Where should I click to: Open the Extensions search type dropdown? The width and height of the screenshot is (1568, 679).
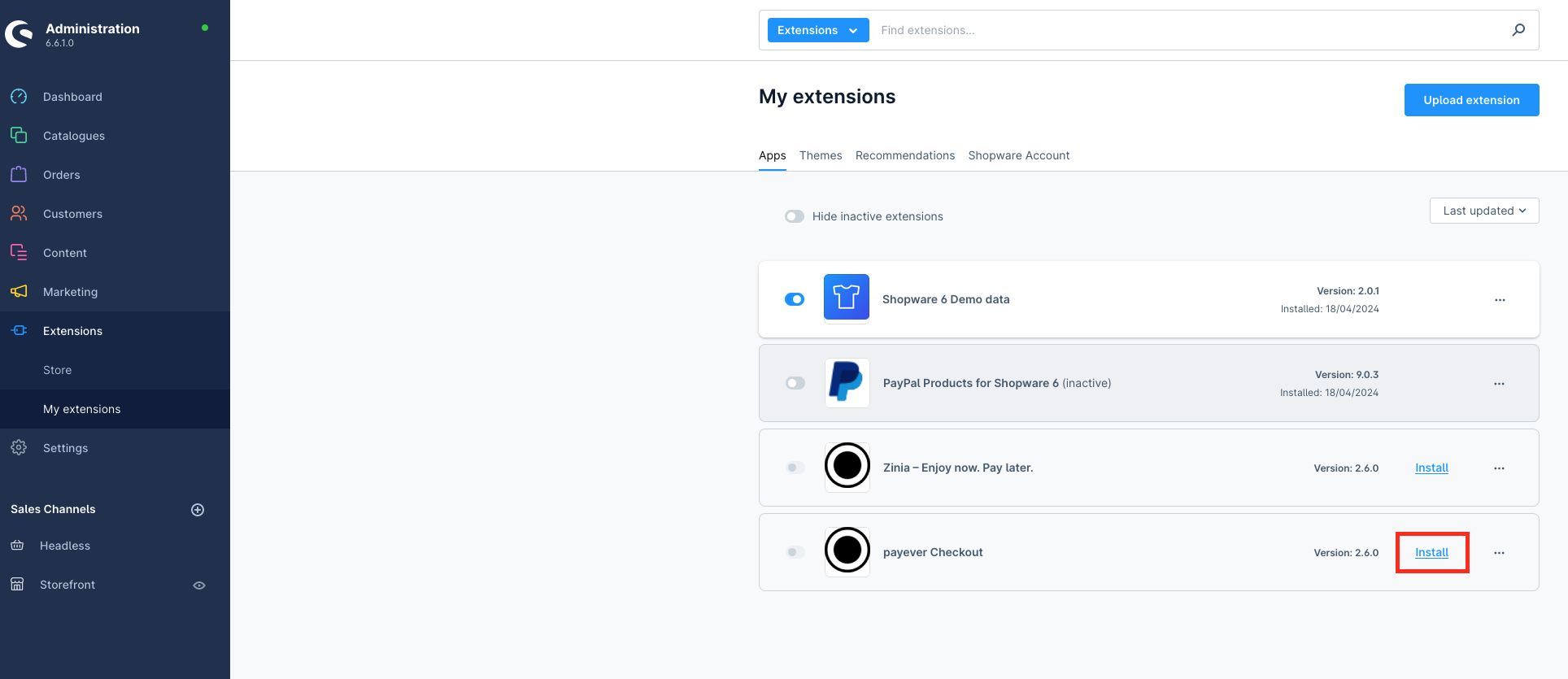(818, 30)
